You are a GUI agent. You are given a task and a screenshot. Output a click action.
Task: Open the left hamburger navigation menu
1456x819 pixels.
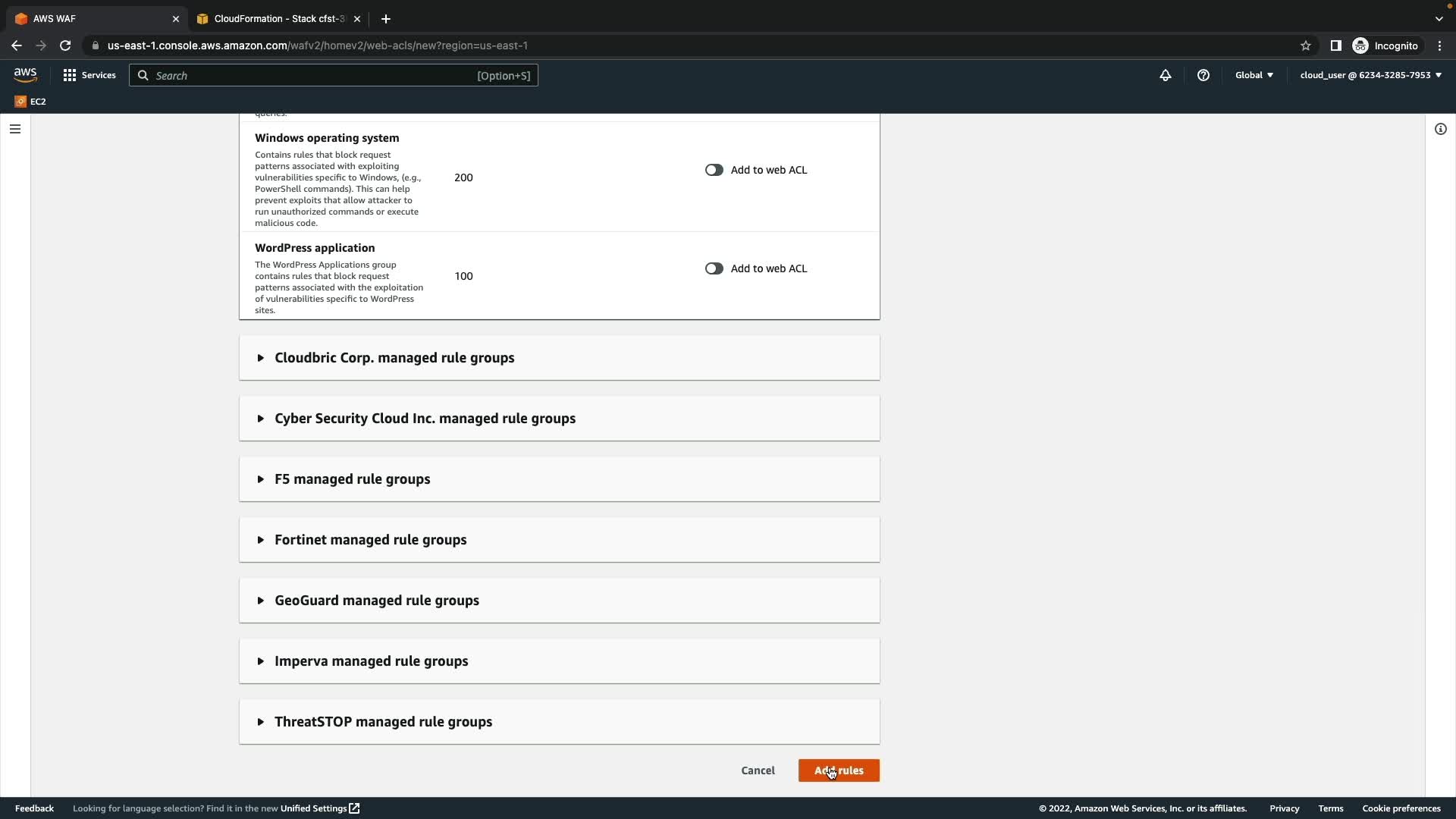(x=15, y=129)
